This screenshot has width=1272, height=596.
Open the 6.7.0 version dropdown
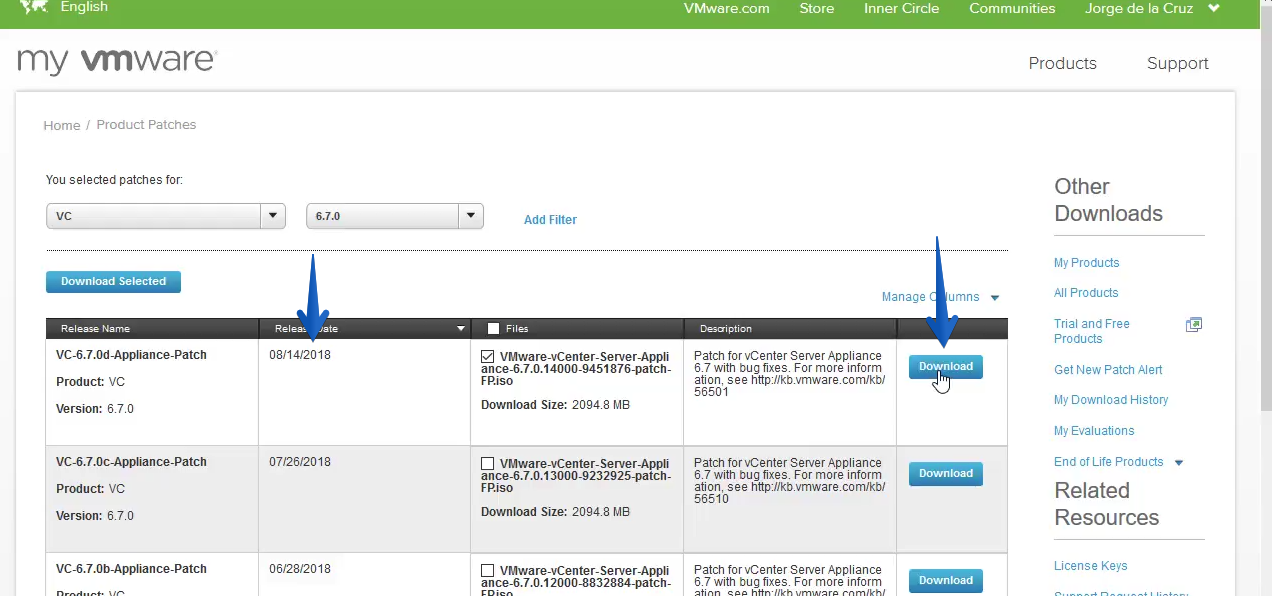(395, 216)
